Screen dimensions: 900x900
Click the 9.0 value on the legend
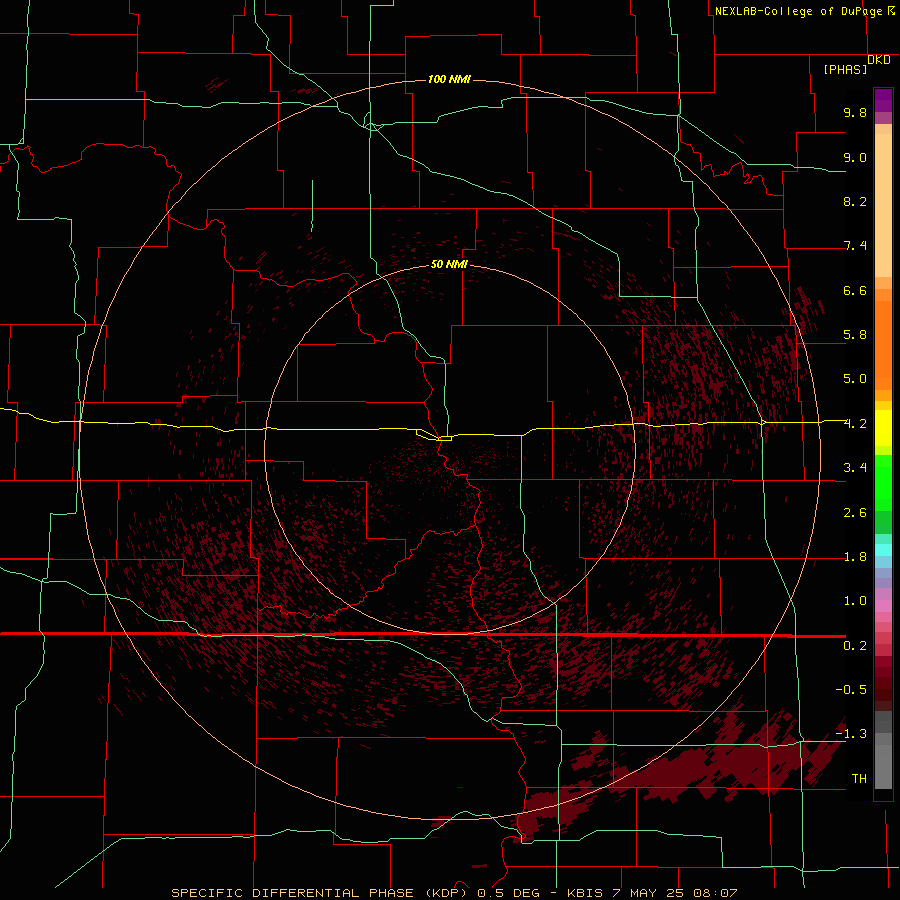(855, 157)
